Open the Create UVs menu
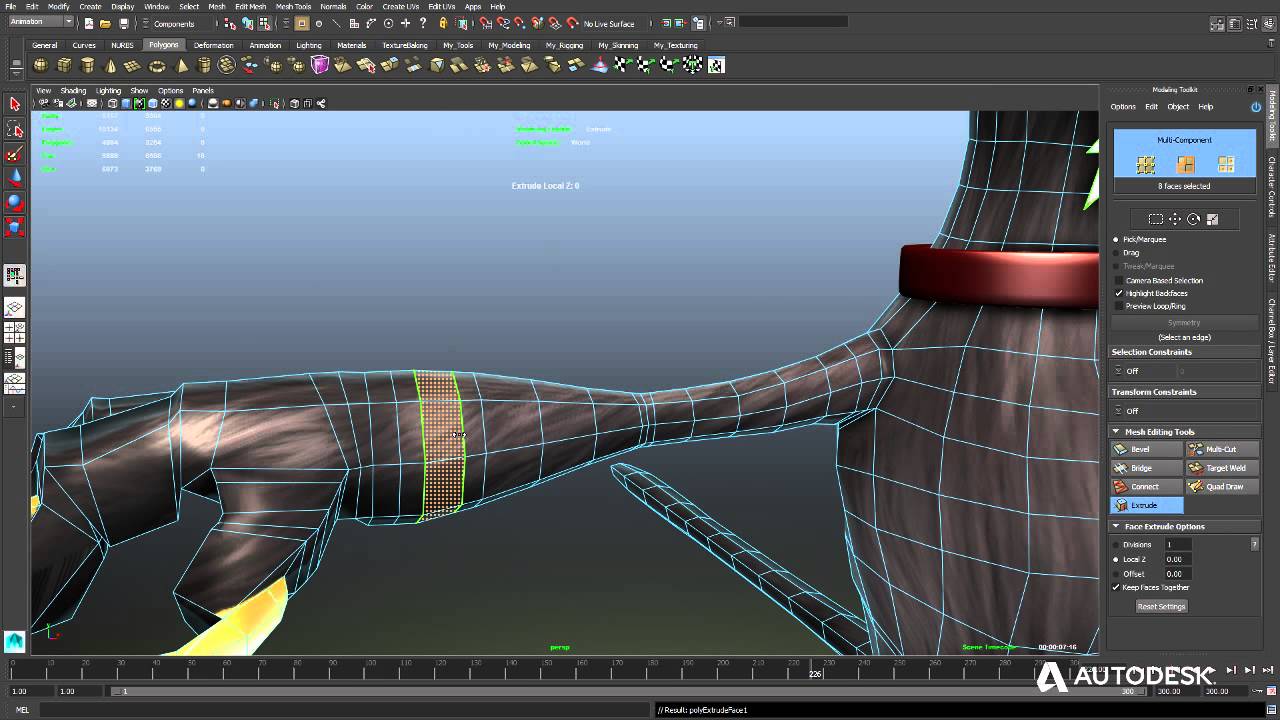This screenshot has height=720, width=1280. click(x=400, y=6)
